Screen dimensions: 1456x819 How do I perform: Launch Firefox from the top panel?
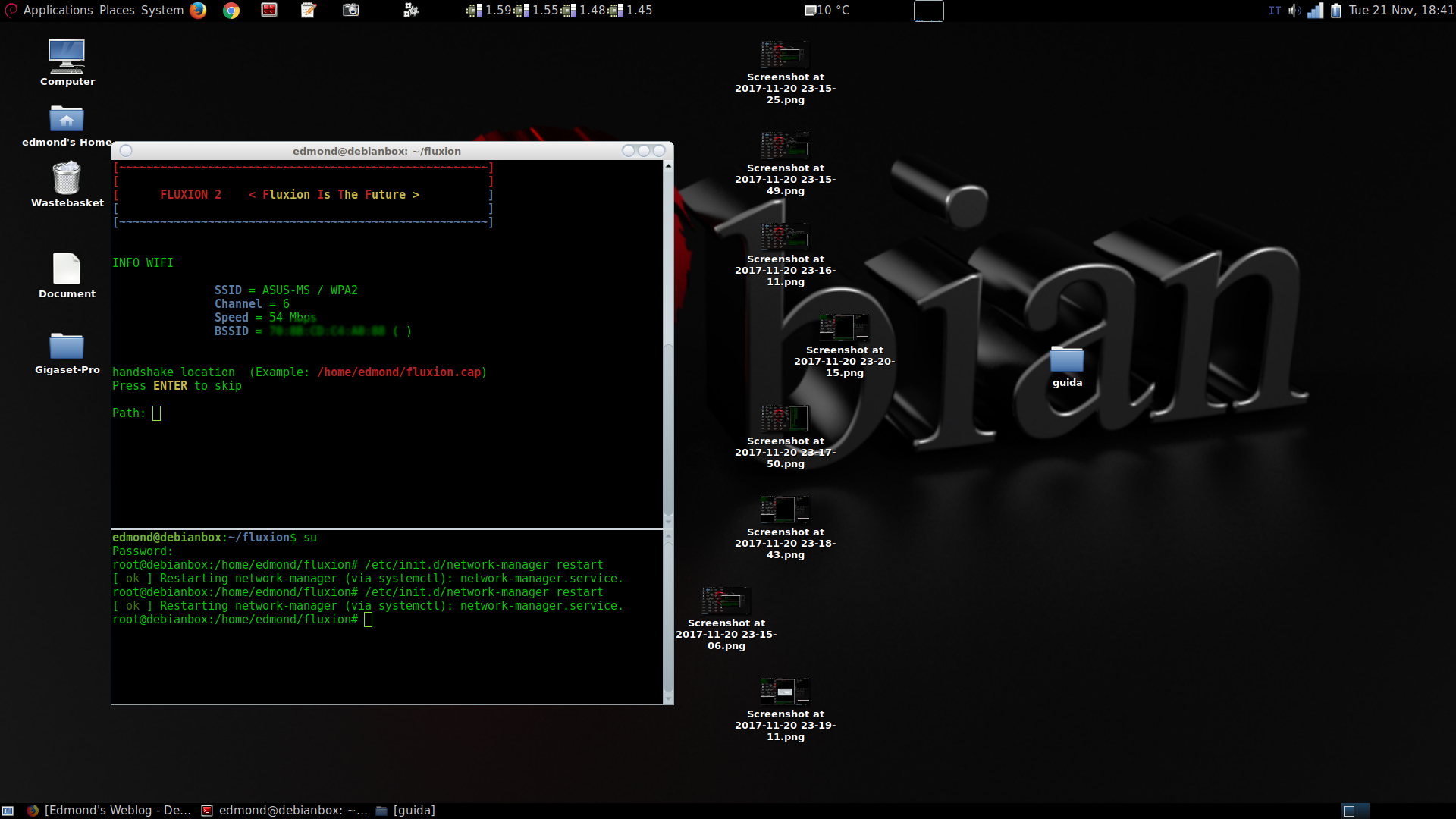(198, 11)
